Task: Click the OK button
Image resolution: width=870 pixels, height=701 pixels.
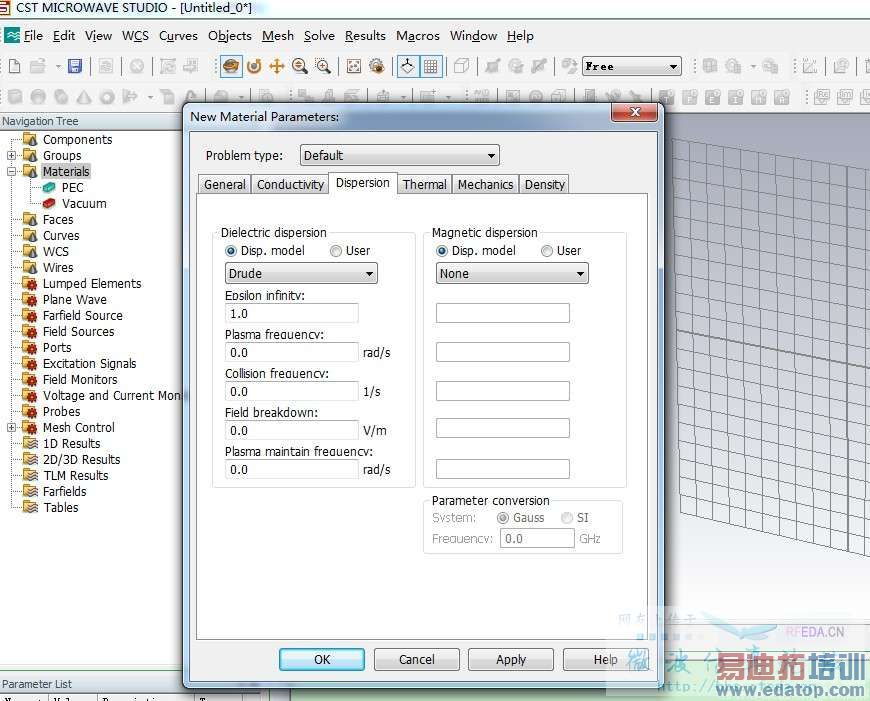Action: click(x=321, y=660)
